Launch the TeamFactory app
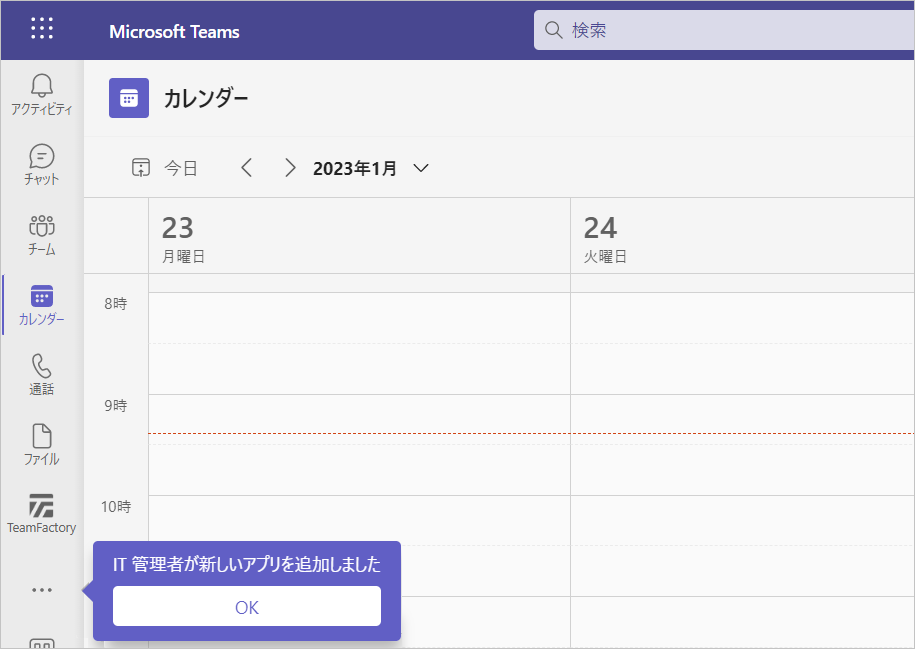 pos(41,515)
